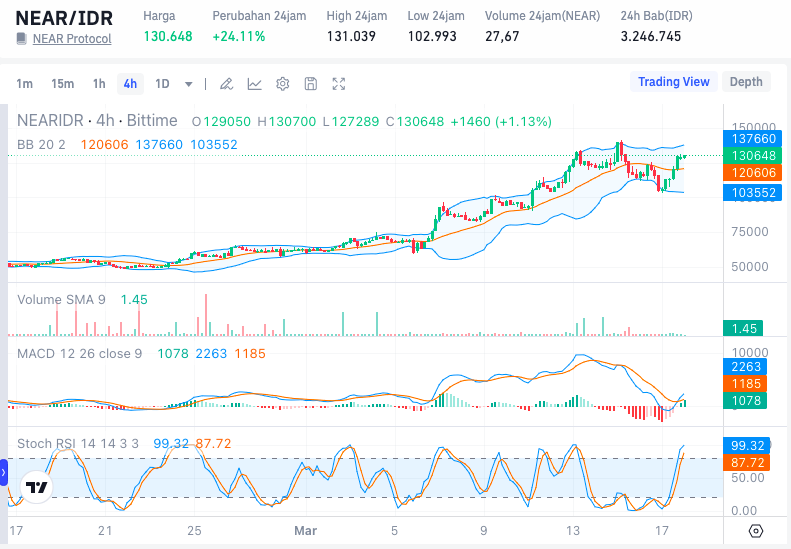Click the 13 date on time axis
The image size is (791, 549).
(573, 531)
